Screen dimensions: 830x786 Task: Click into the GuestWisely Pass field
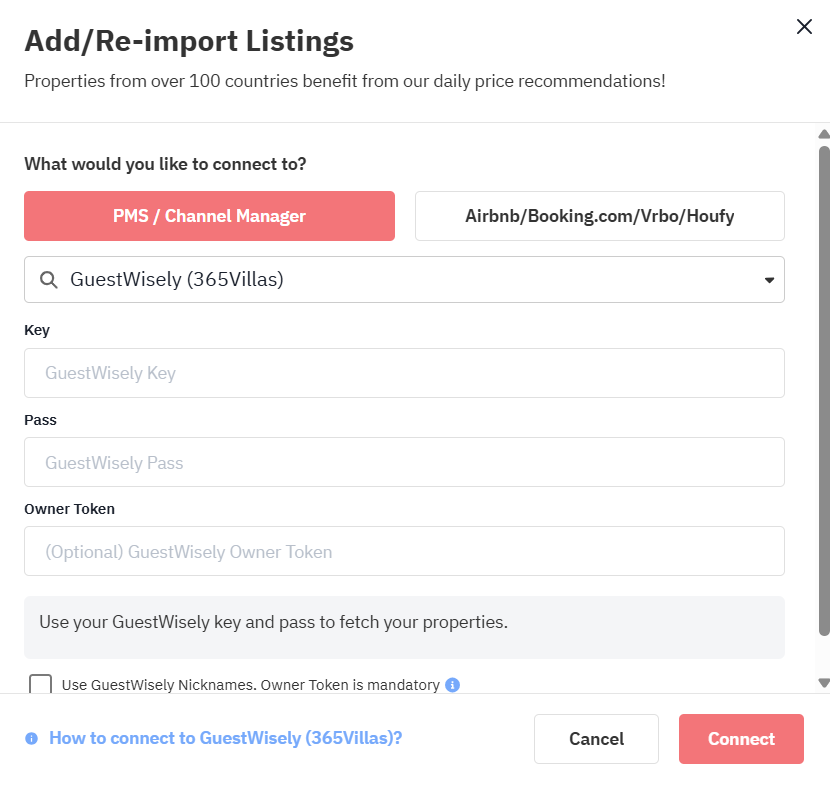point(404,463)
